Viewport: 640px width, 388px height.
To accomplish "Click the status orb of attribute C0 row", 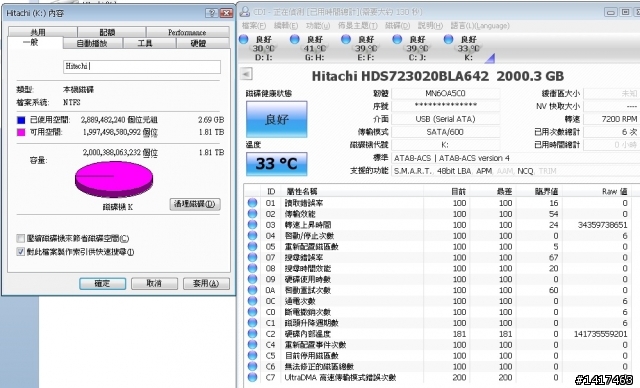I will (252, 312).
